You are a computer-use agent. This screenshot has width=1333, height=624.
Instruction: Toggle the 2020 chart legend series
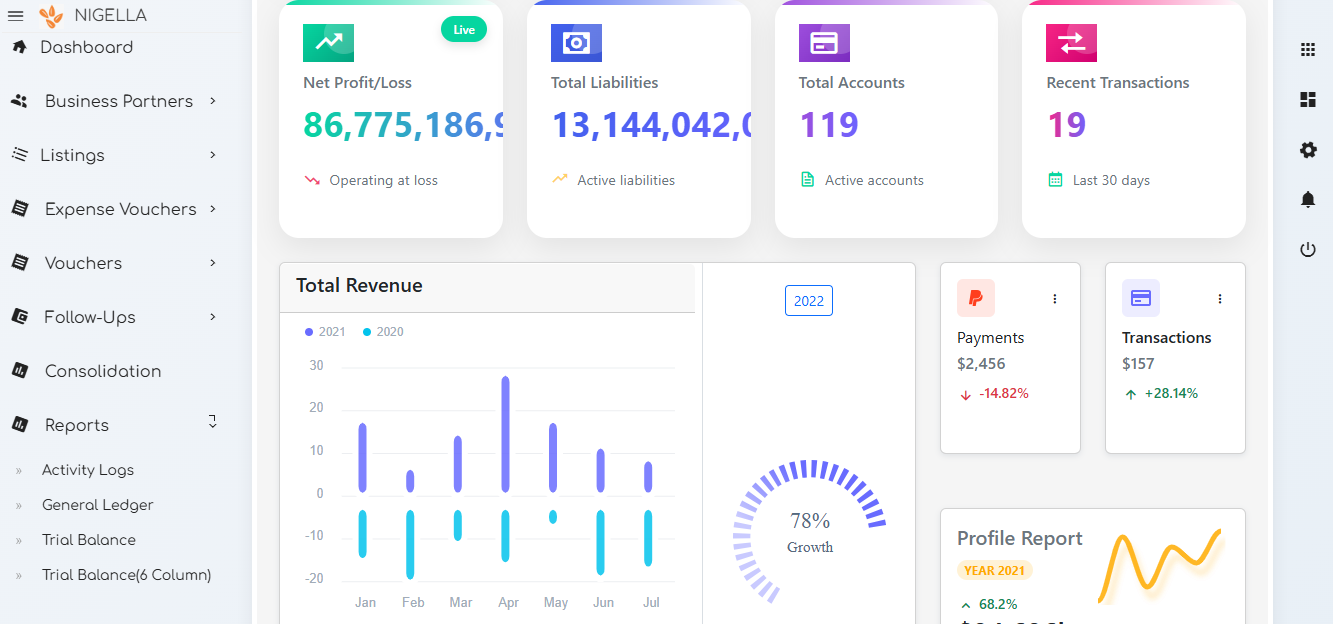pyautogui.click(x=383, y=332)
